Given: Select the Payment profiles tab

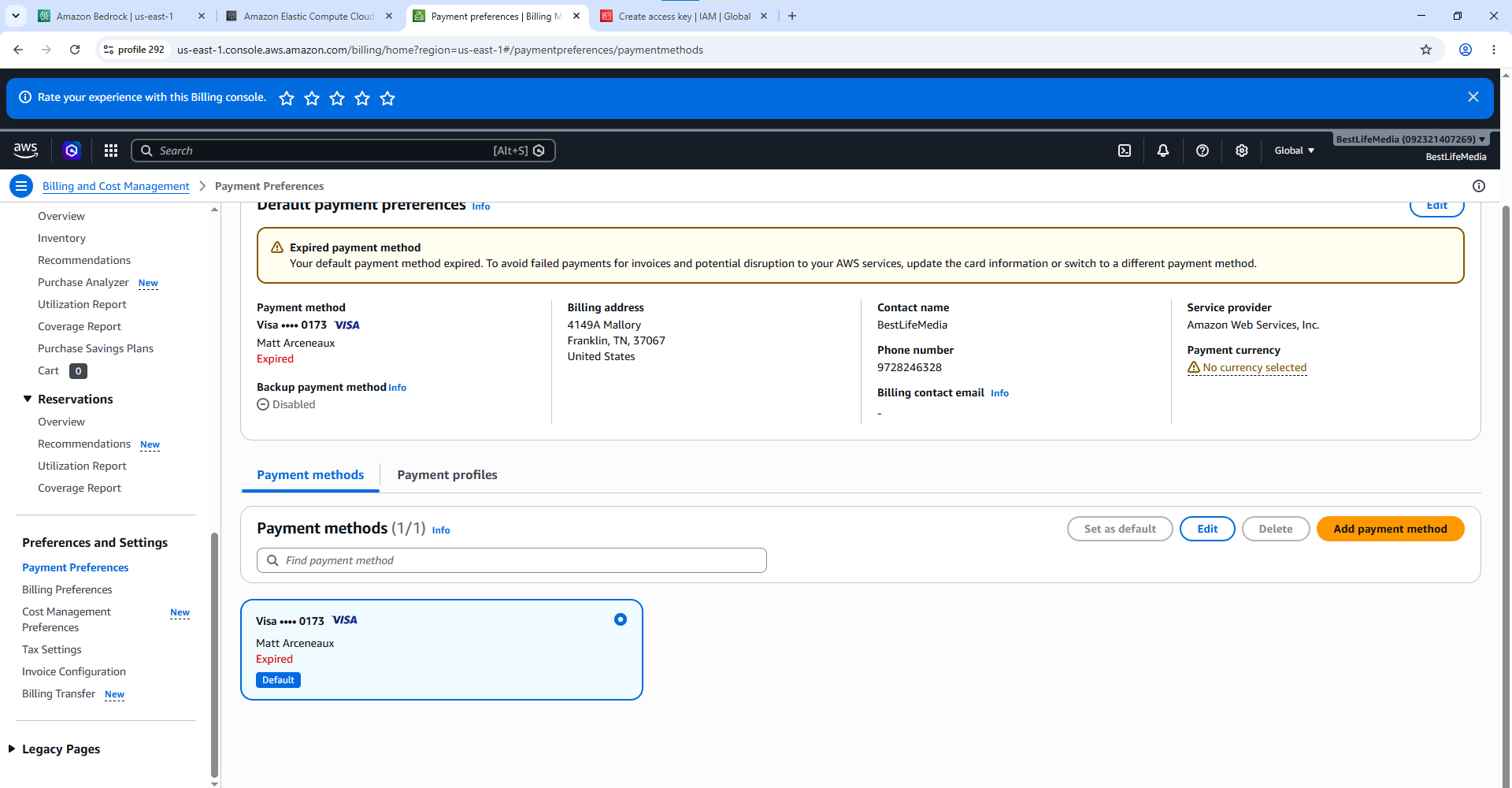Looking at the screenshot, I should point(447,475).
